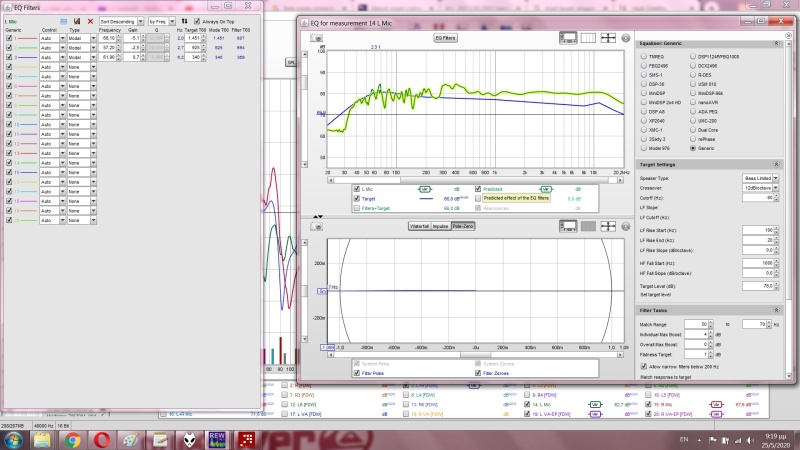Toggle Filter Poles checkbox

[x=357, y=373]
